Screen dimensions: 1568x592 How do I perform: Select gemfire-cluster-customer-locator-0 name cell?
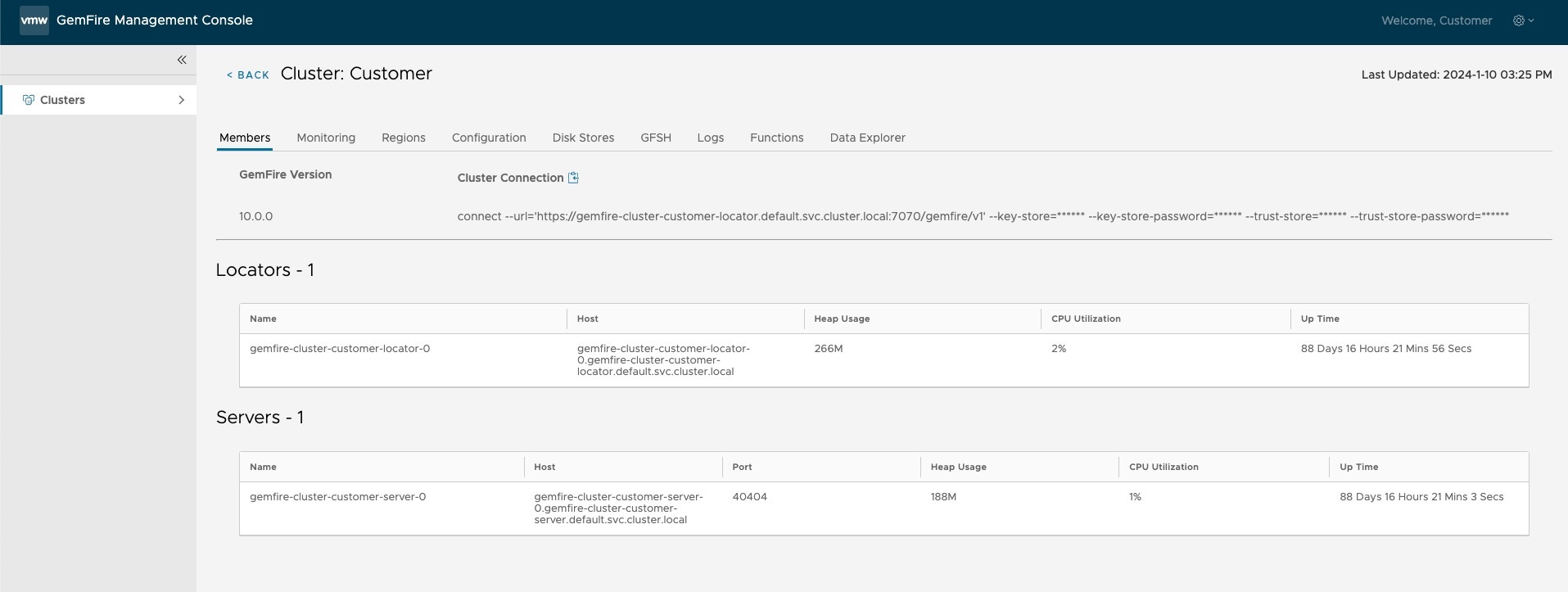click(x=340, y=349)
